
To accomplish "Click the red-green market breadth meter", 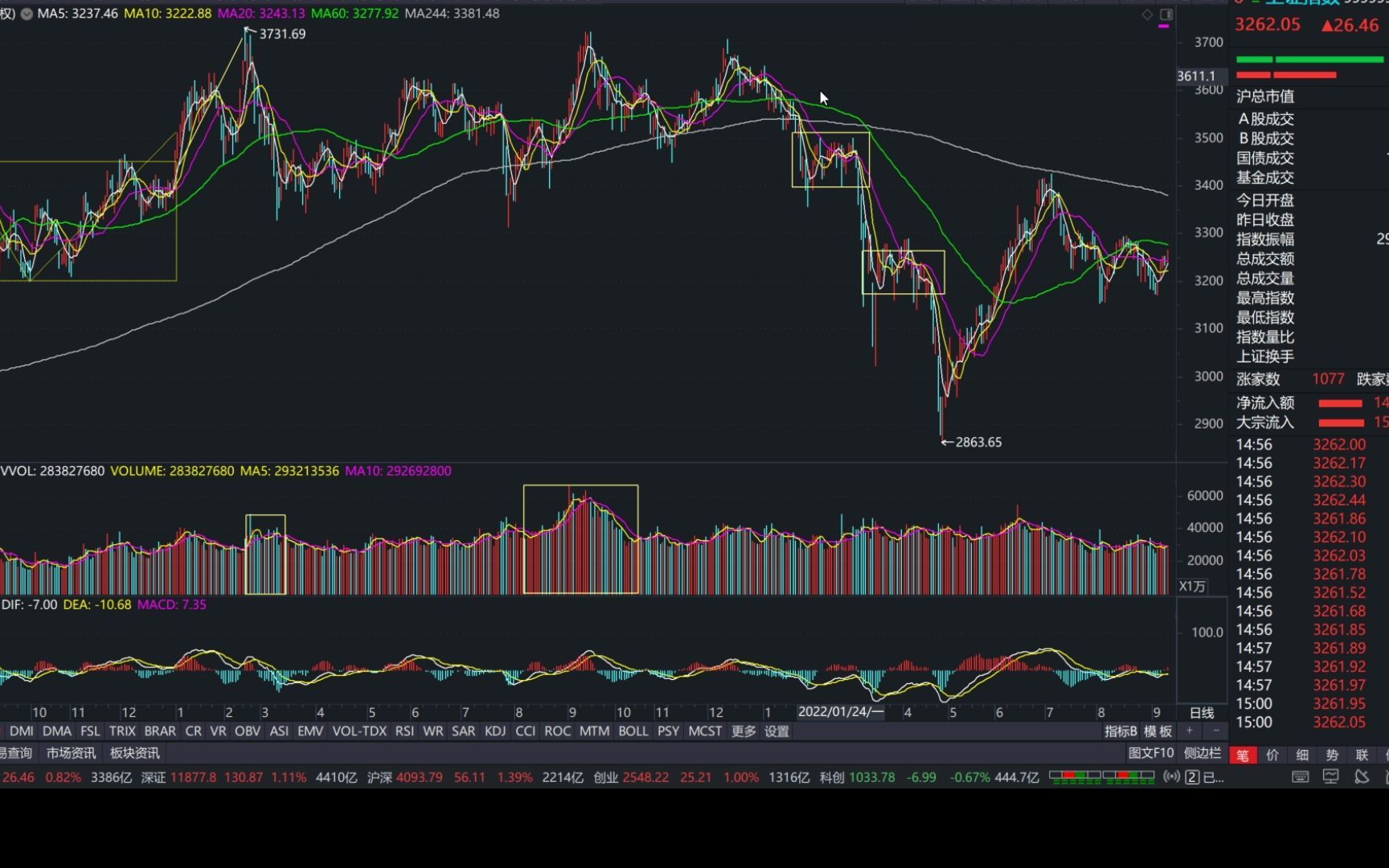I will point(1101,776).
